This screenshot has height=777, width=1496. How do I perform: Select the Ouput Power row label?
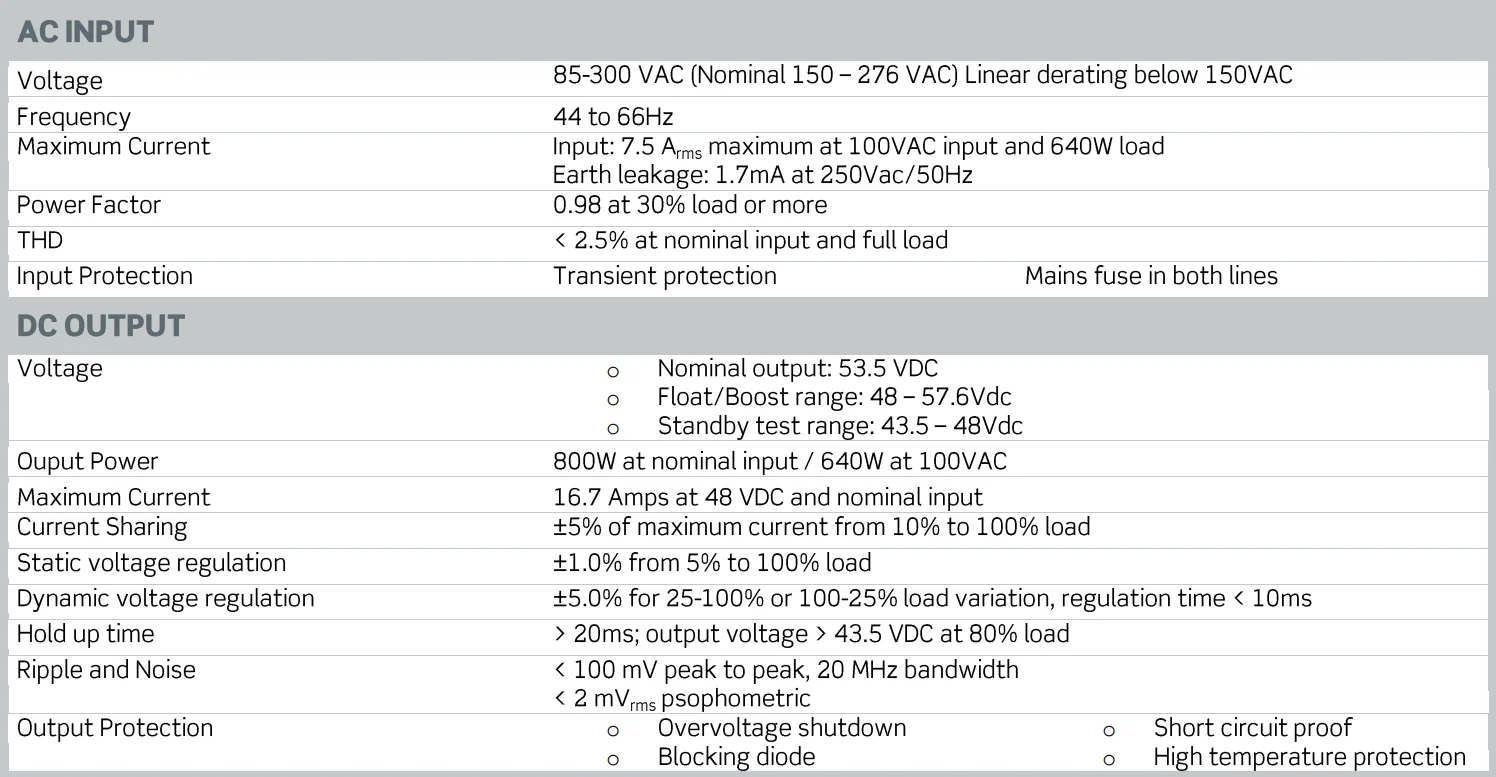click(x=88, y=462)
